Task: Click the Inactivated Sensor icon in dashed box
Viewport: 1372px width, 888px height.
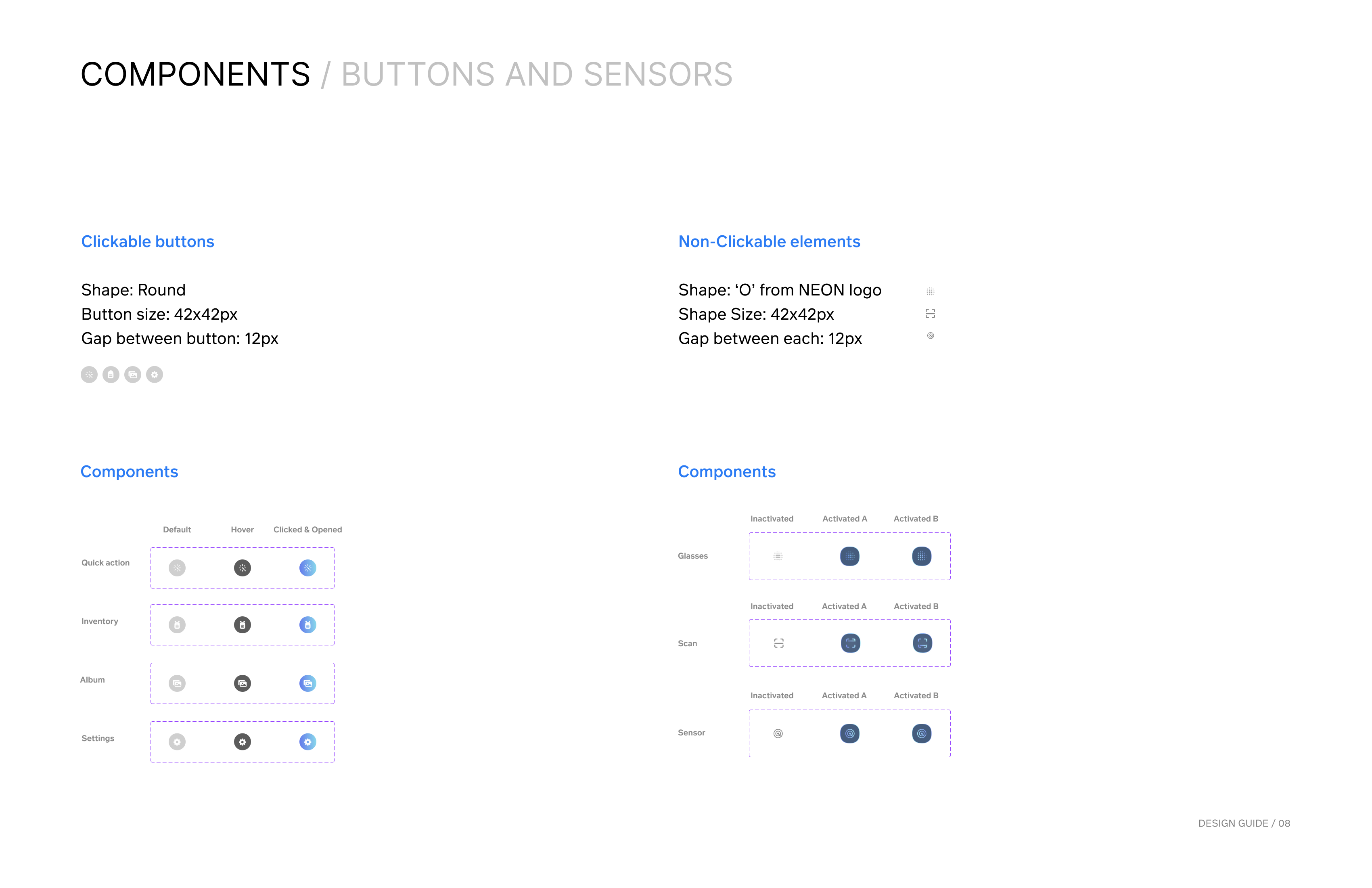Action: pos(778,733)
